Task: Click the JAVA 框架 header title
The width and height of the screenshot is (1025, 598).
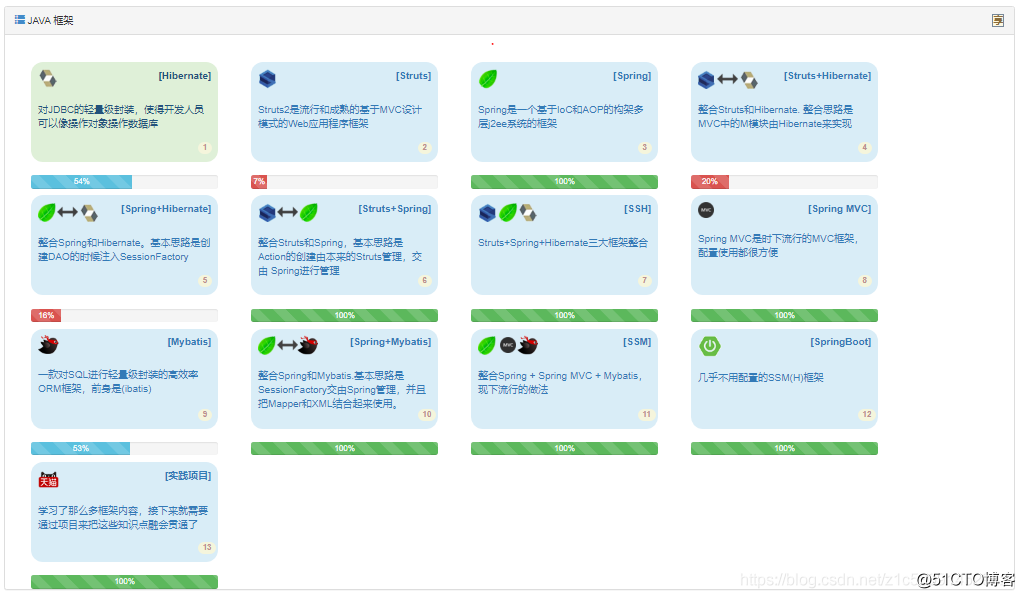Action: point(51,20)
